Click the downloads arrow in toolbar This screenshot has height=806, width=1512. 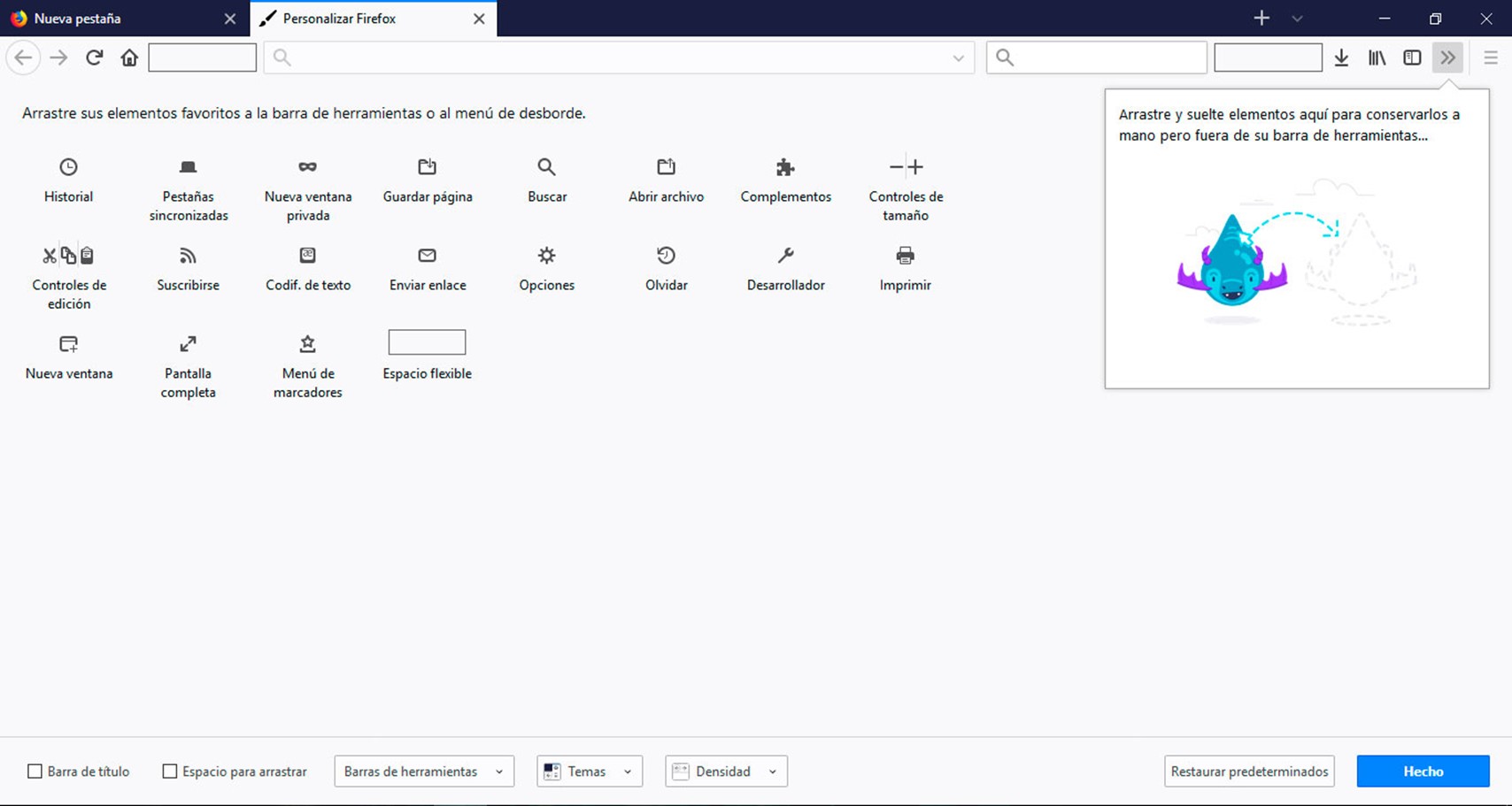click(1341, 58)
